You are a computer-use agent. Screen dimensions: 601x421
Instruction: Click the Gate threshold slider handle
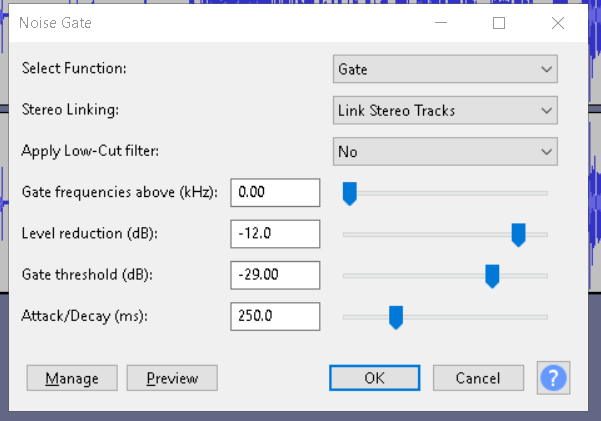[492, 276]
